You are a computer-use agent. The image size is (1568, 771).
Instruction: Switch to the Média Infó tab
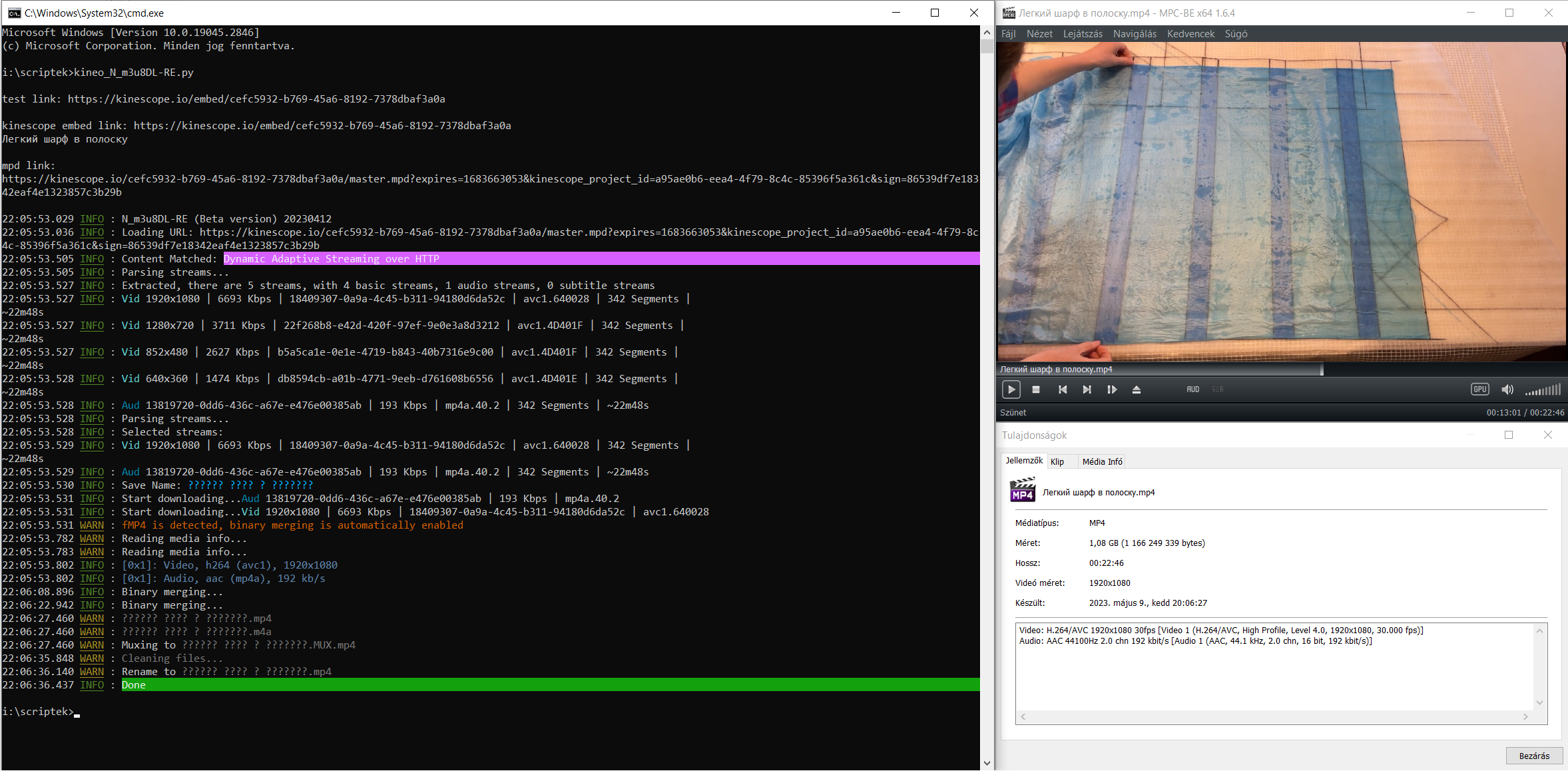(x=1102, y=461)
